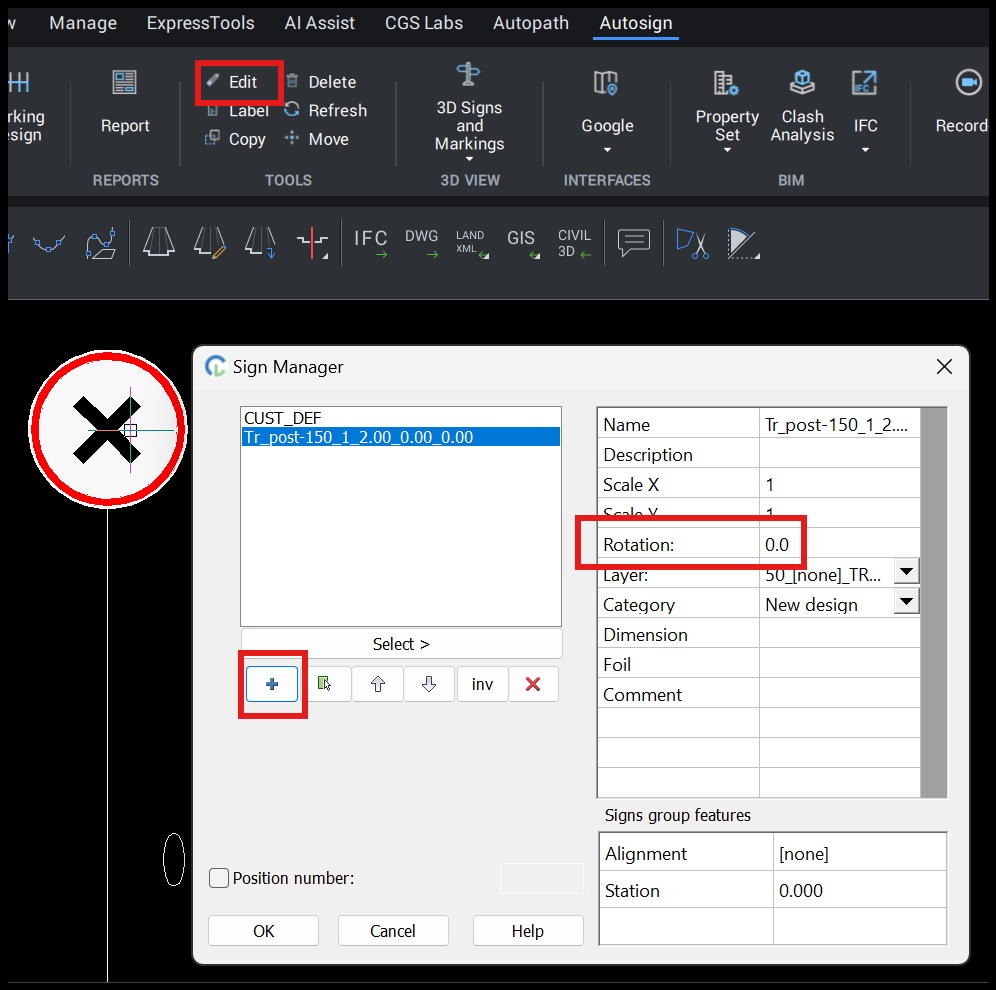The image size is (996, 990).
Task: Click the comment speech bubble icon
Action: click(x=634, y=242)
